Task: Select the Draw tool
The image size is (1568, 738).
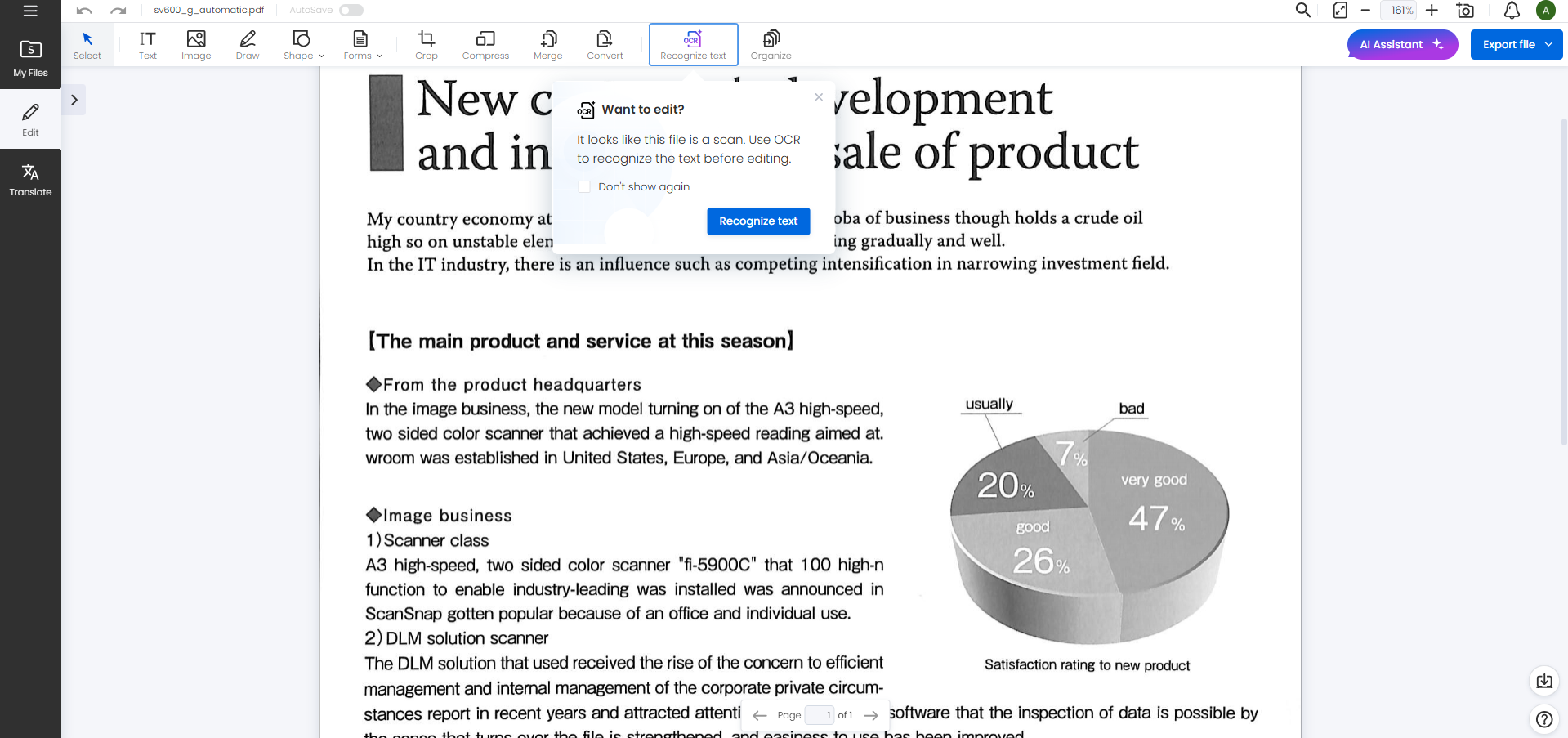Action: point(248,45)
